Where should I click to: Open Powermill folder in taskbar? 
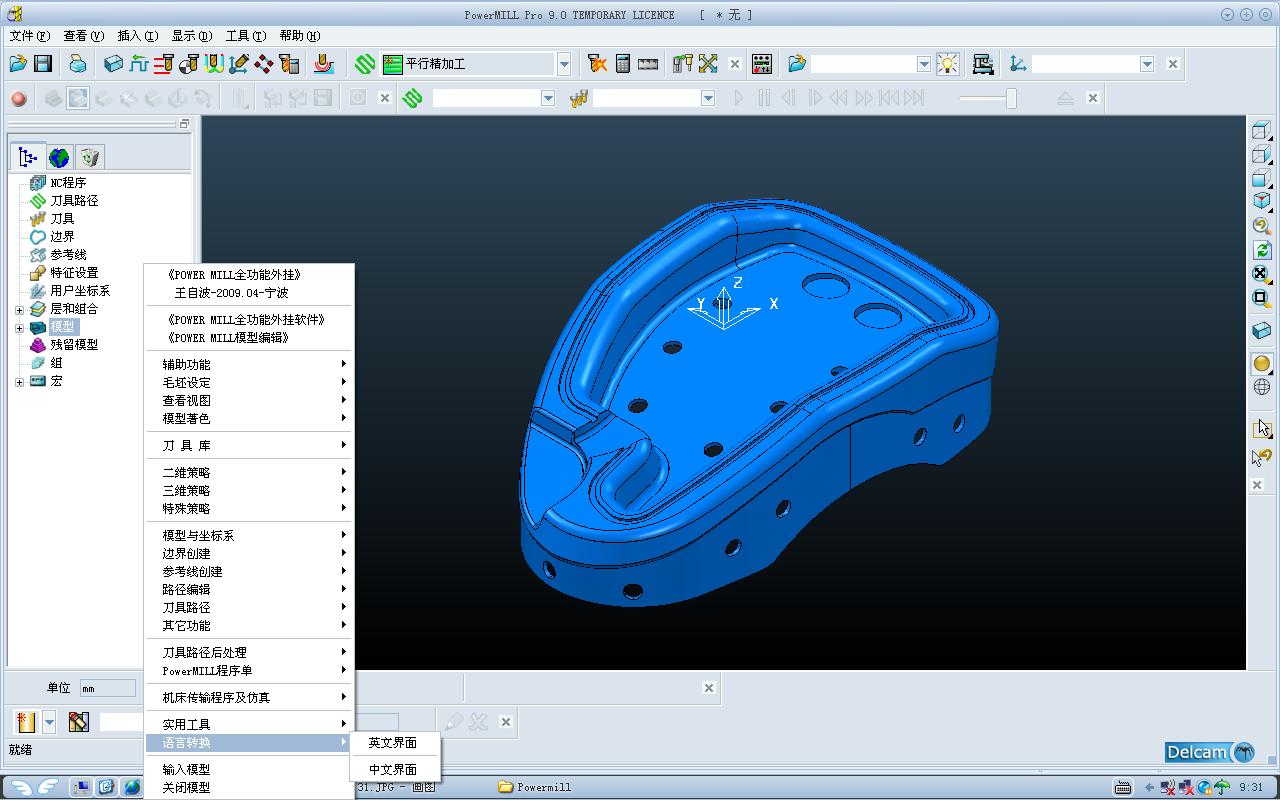pyautogui.click(x=536, y=787)
